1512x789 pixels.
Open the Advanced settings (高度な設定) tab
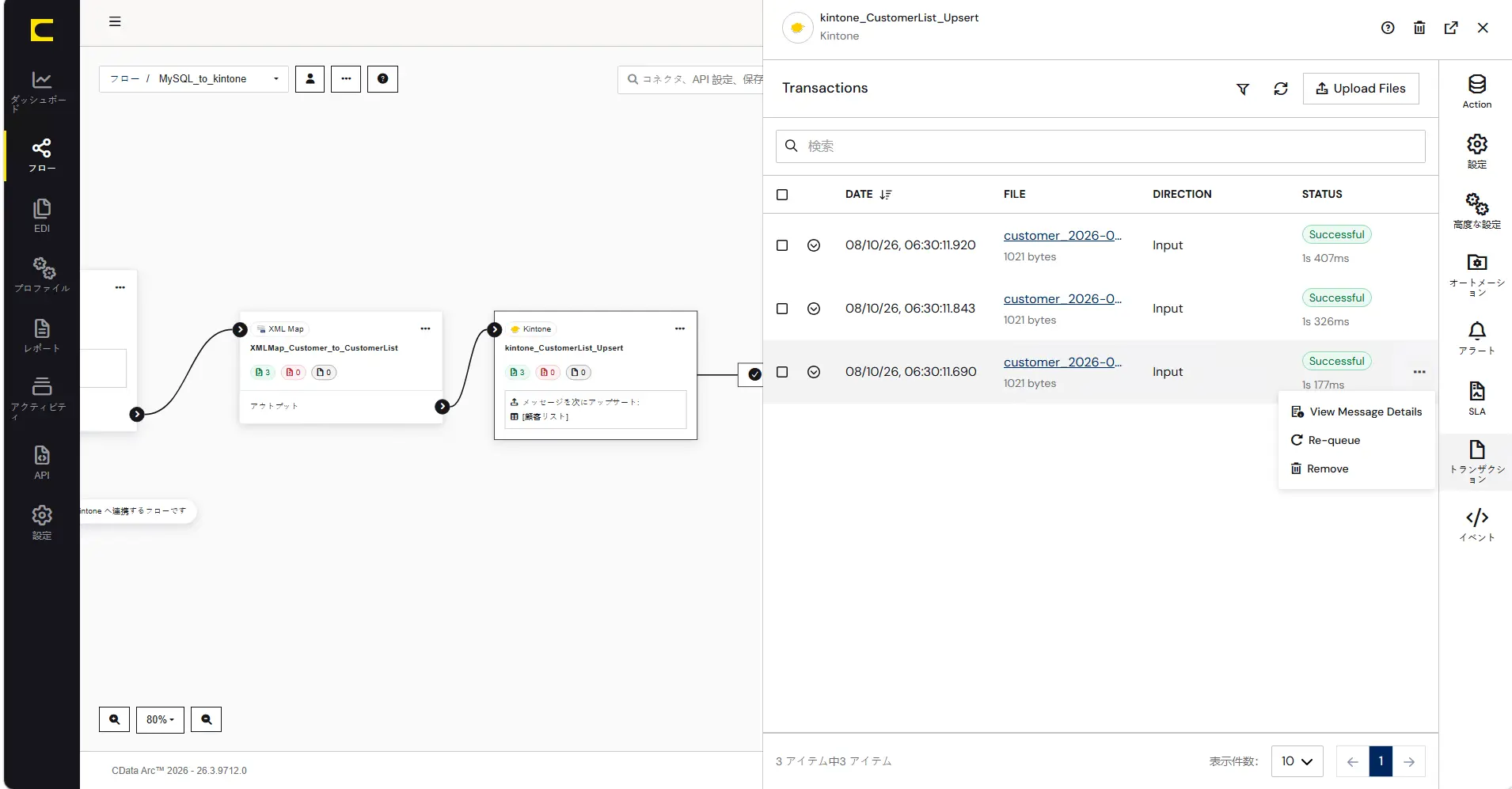[x=1477, y=211]
